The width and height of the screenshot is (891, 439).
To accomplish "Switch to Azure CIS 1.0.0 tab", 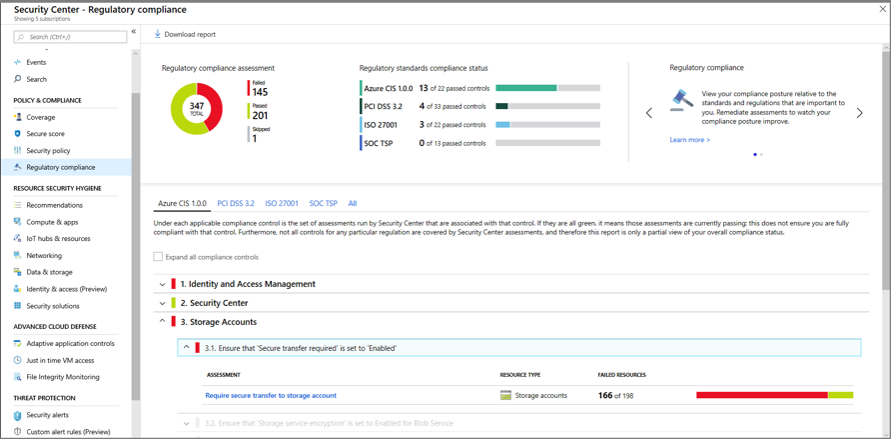I will pyautogui.click(x=182, y=203).
